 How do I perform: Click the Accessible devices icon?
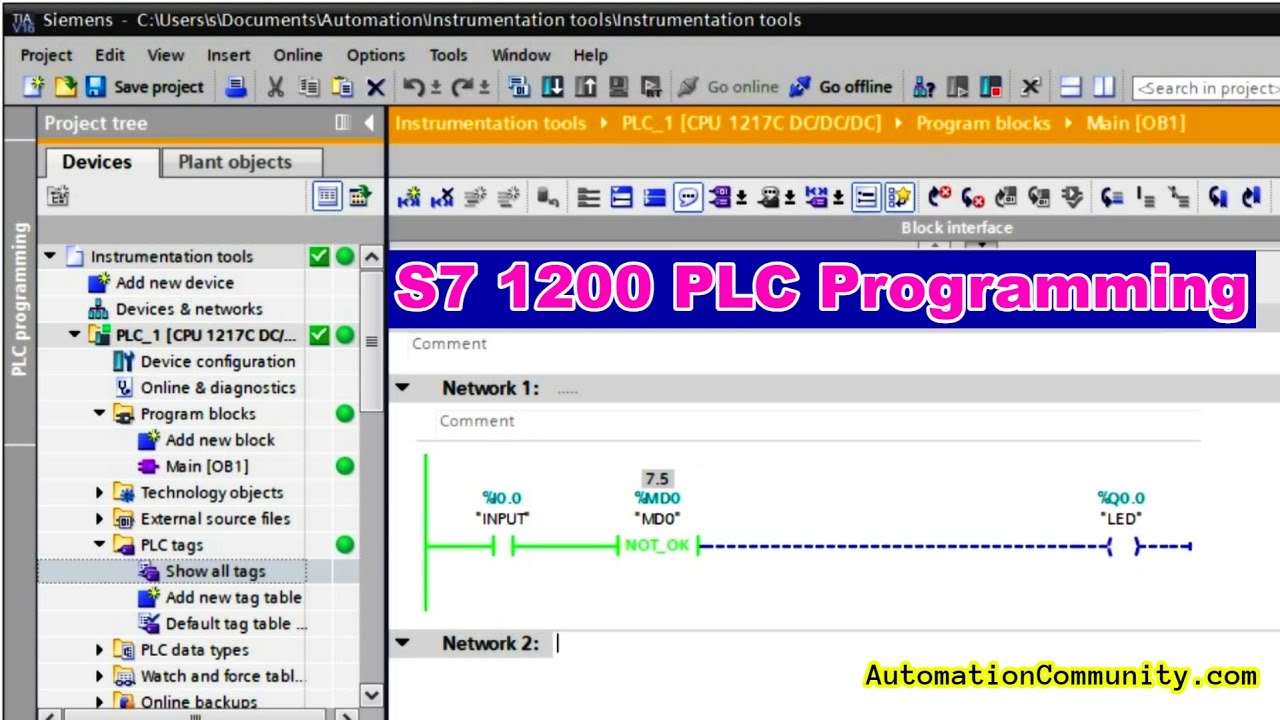pos(924,87)
